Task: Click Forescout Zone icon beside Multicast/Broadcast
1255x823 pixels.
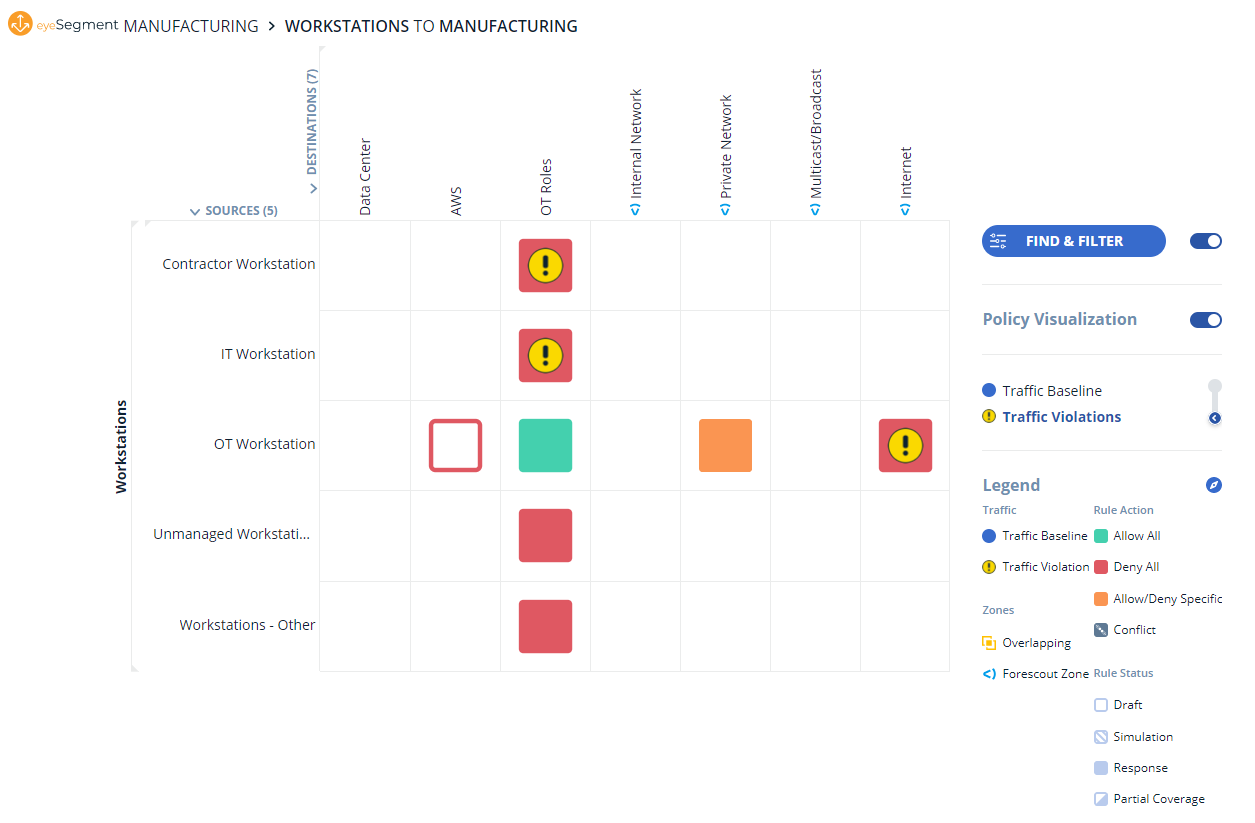Action: 815,210
